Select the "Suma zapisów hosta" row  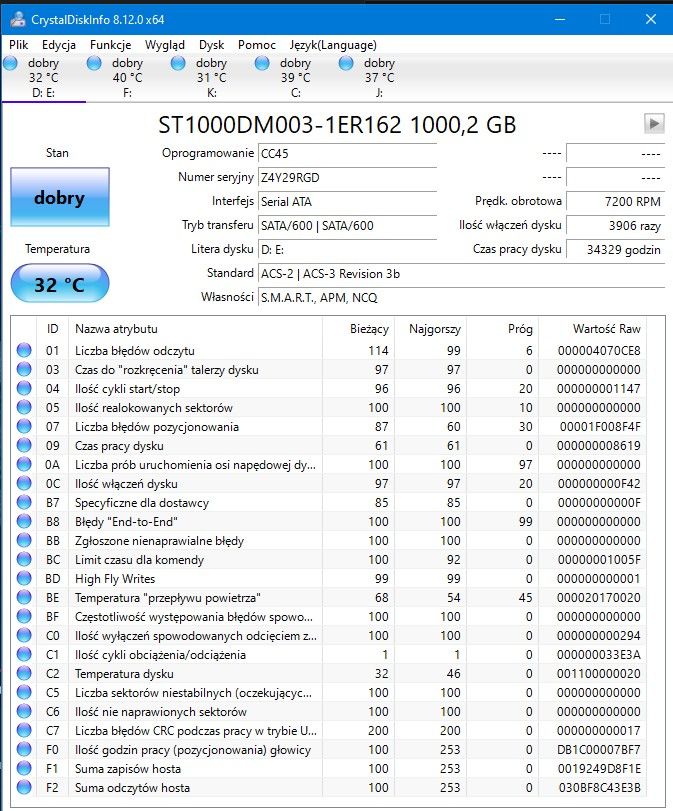coord(329,769)
